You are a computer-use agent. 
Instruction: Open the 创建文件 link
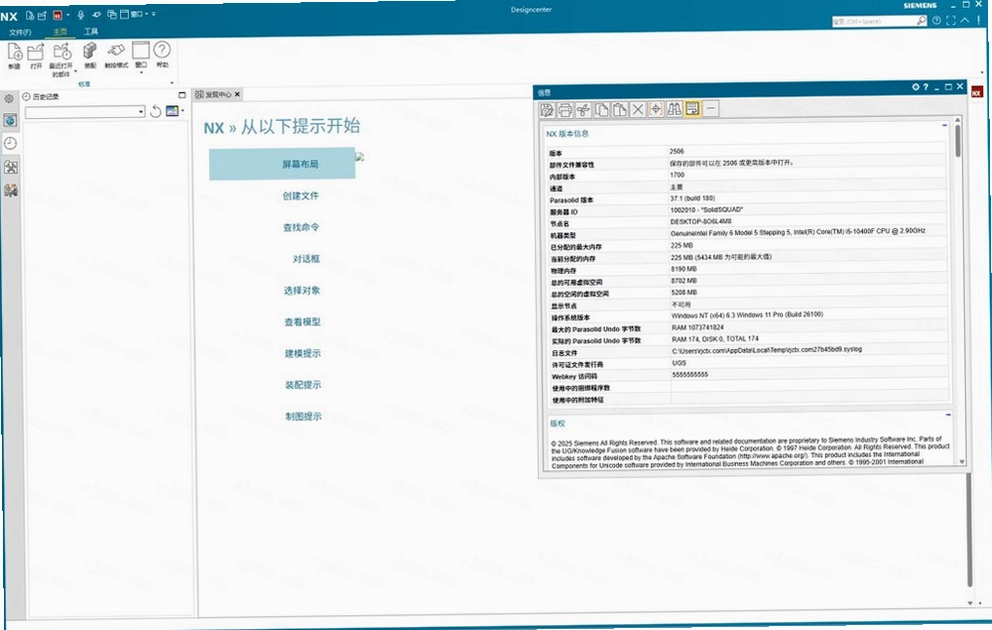coord(301,195)
